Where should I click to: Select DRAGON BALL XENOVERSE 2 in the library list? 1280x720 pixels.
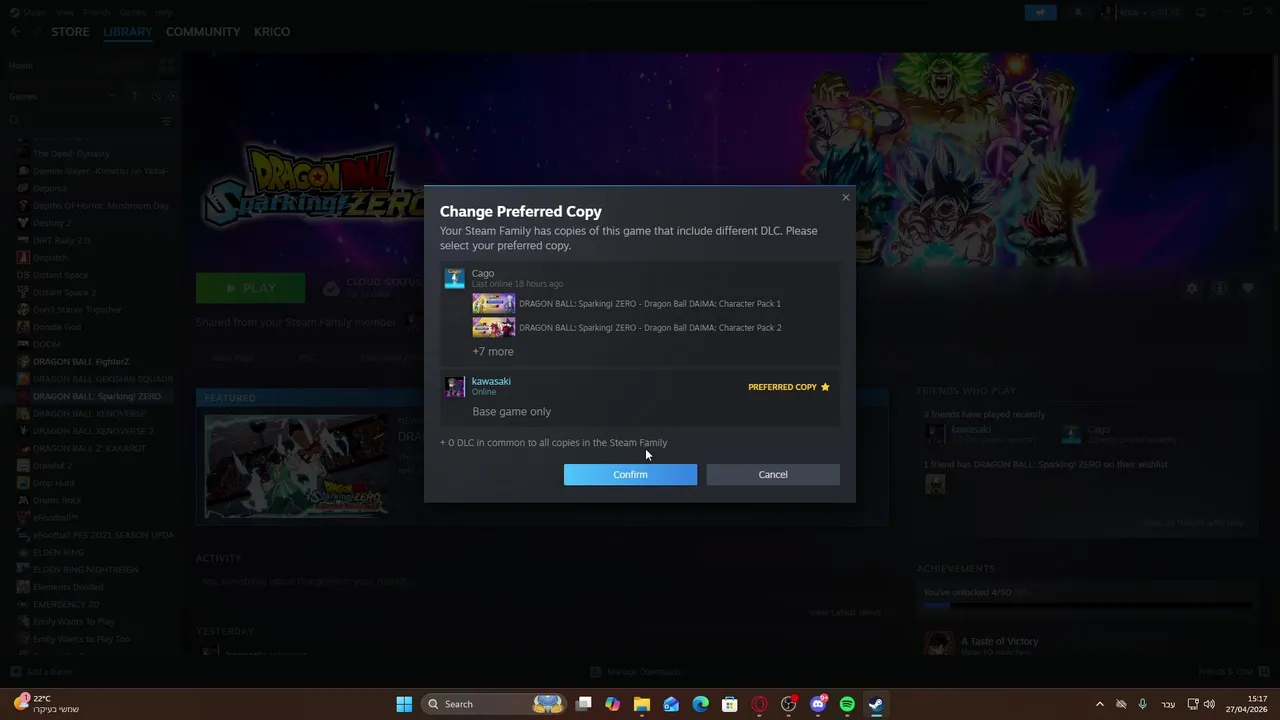click(93, 431)
